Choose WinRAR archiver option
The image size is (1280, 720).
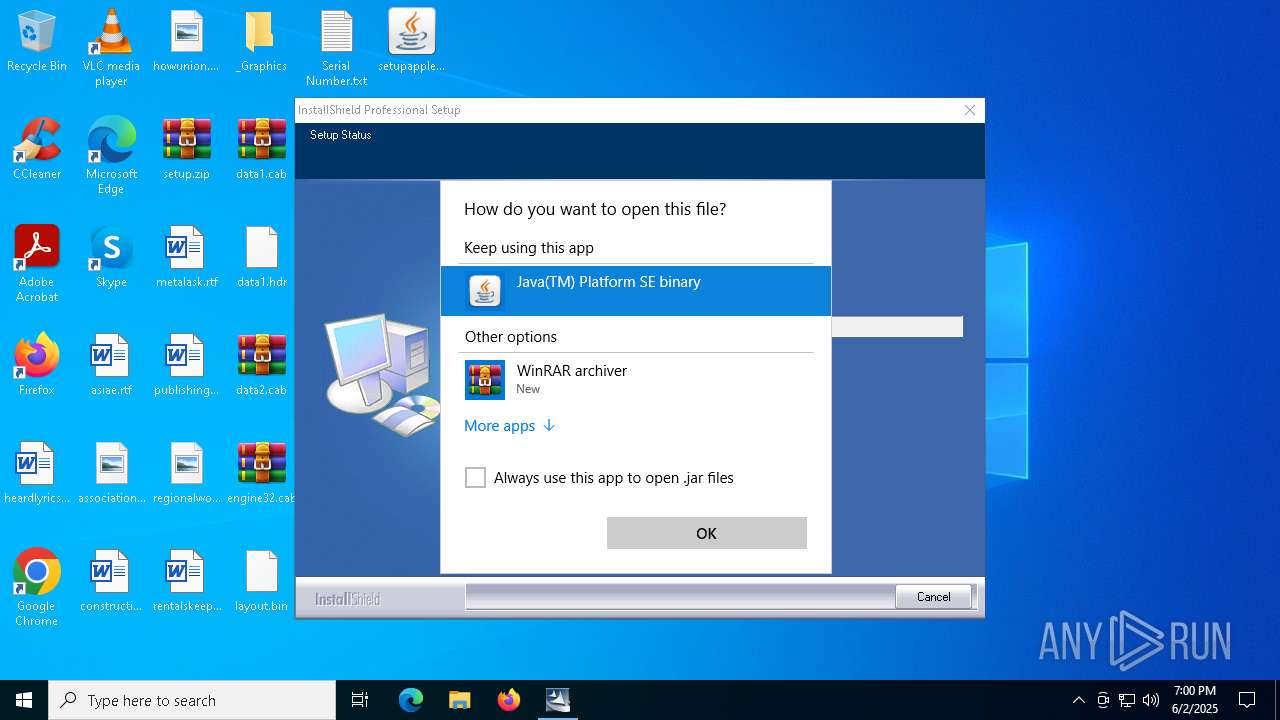(636, 380)
